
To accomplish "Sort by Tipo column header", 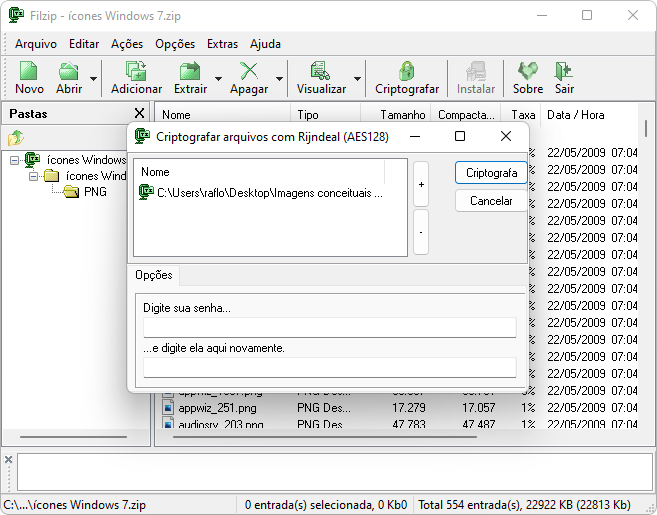I will (325, 115).
